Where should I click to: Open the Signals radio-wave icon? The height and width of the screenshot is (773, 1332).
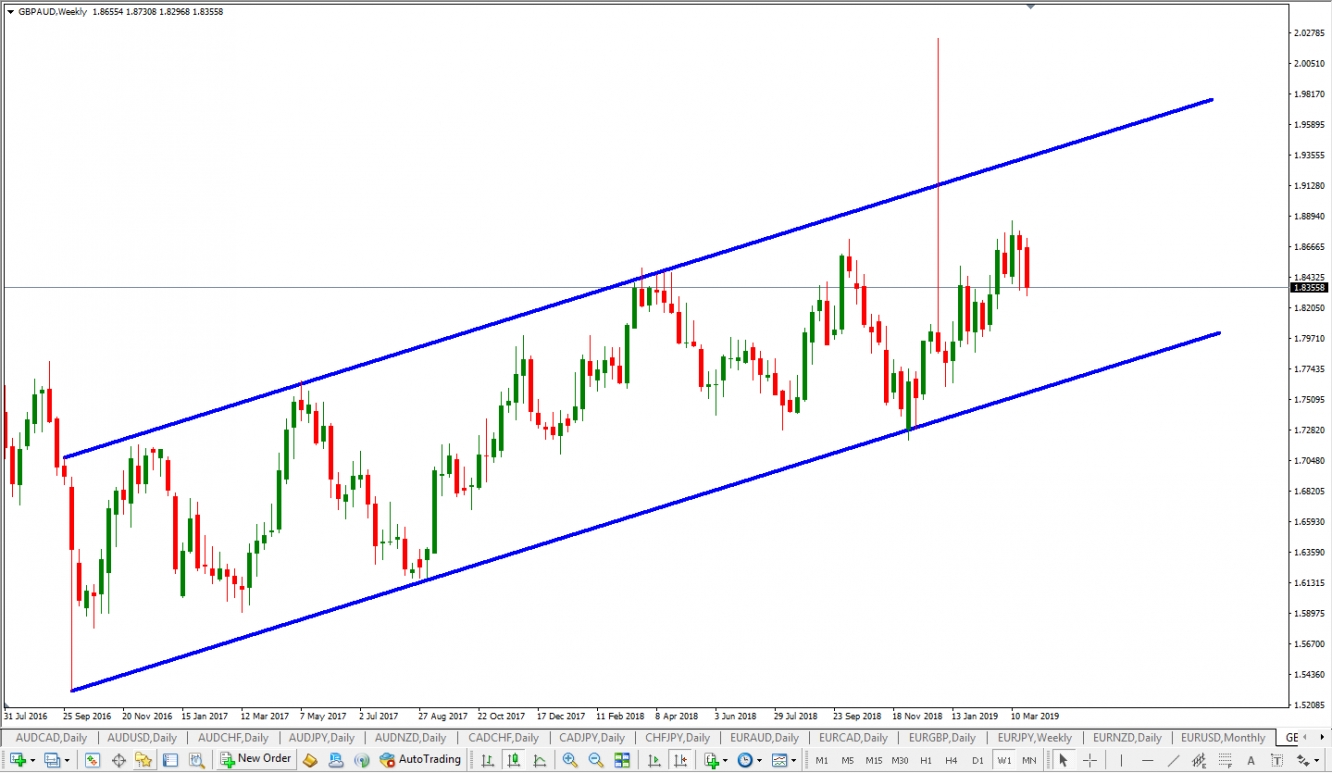361,760
